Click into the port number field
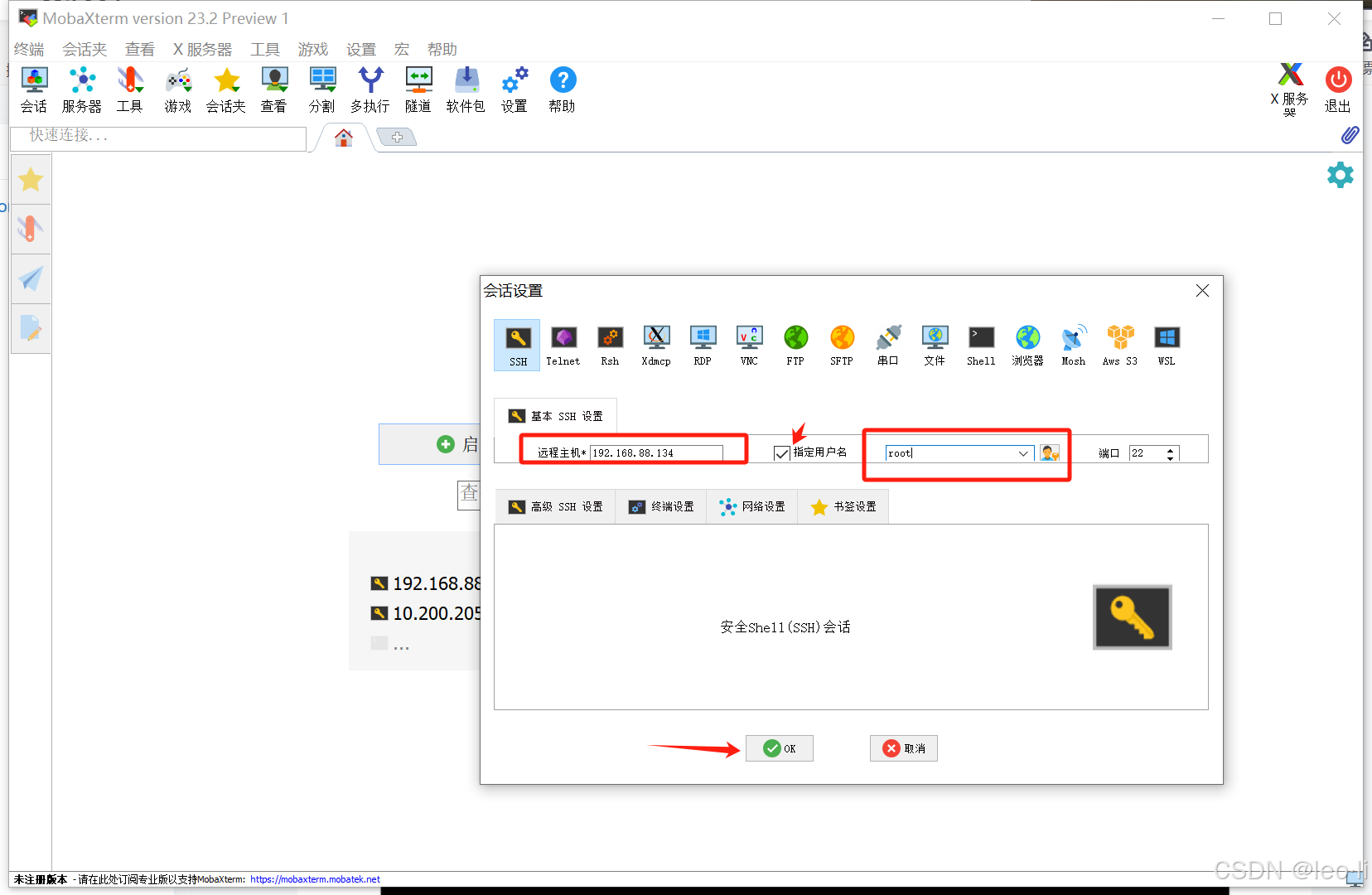Viewport: 1372px width, 895px height. pos(1147,453)
